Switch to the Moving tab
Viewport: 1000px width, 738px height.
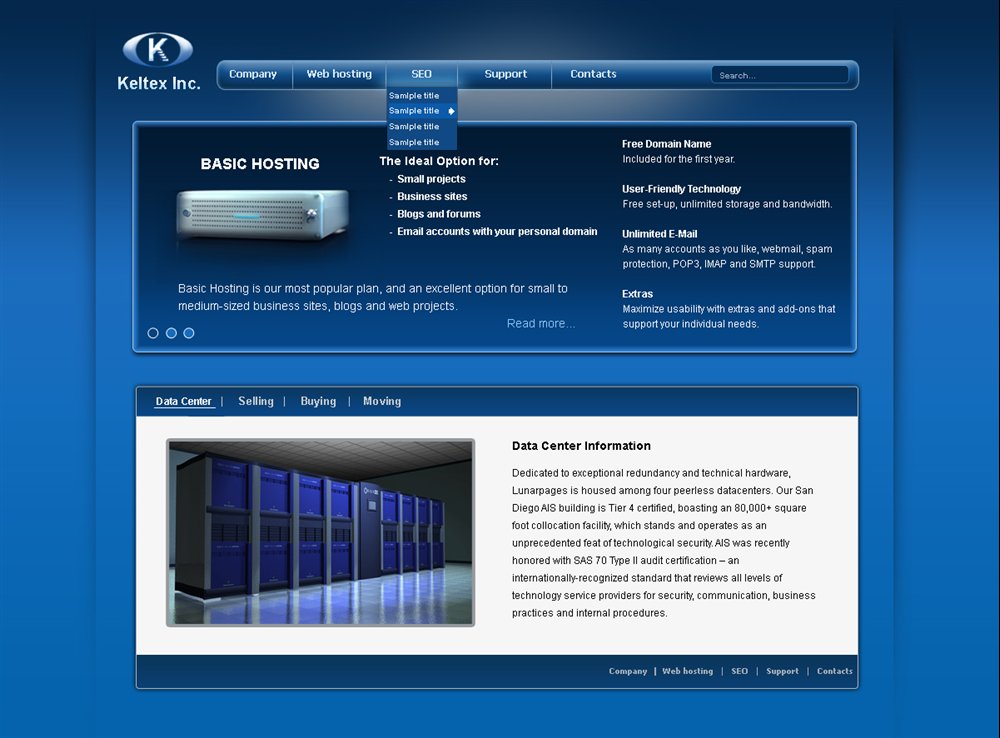click(382, 401)
